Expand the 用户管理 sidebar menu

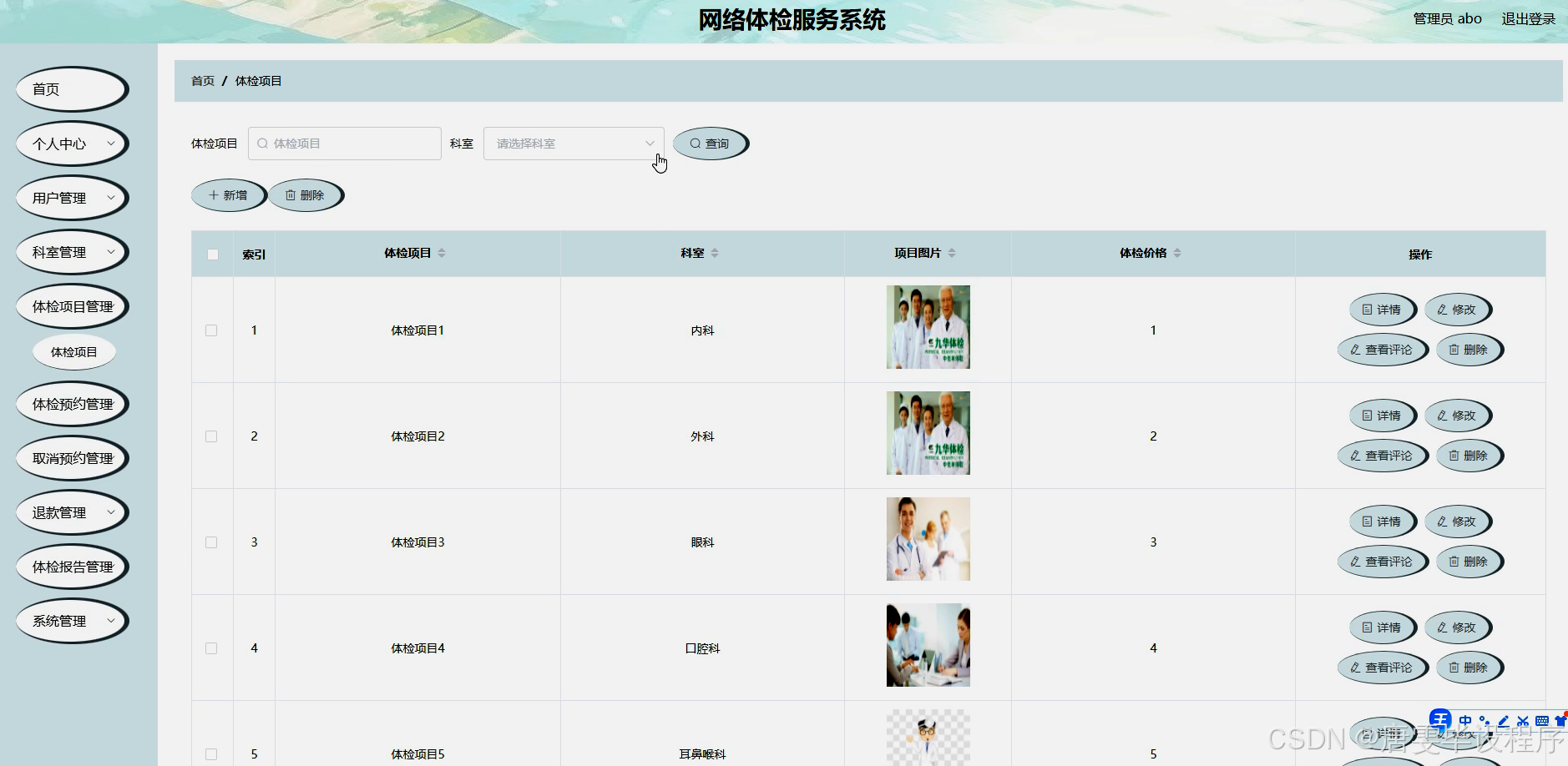click(x=72, y=198)
